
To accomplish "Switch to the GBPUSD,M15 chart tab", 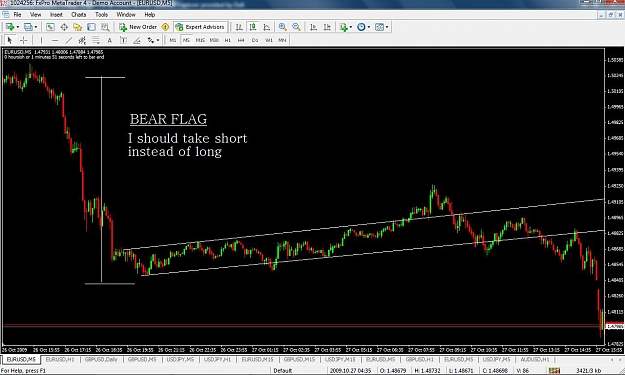I will (299, 360).
